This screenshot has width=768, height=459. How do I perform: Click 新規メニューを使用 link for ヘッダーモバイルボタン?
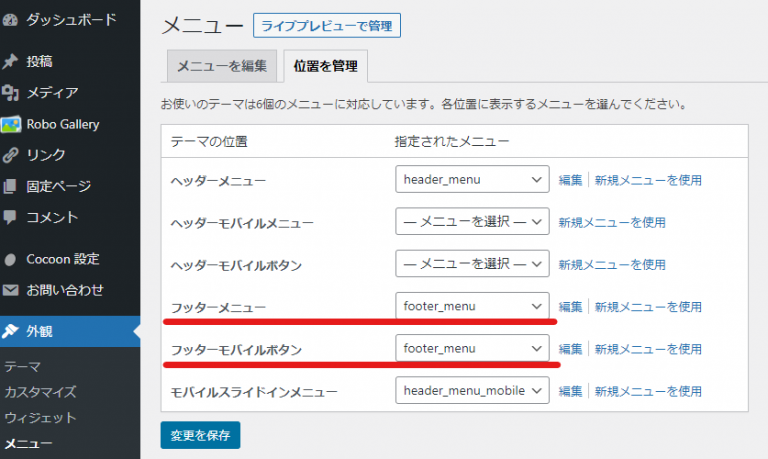coord(612,265)
